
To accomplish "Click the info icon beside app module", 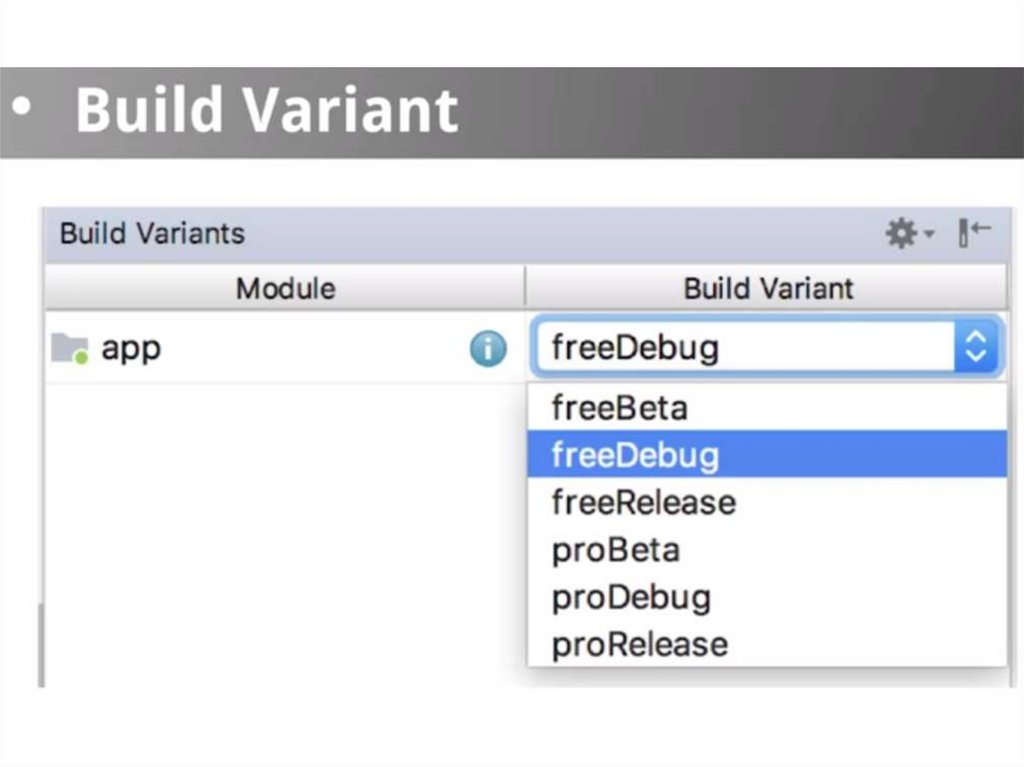I will [488, 349].
